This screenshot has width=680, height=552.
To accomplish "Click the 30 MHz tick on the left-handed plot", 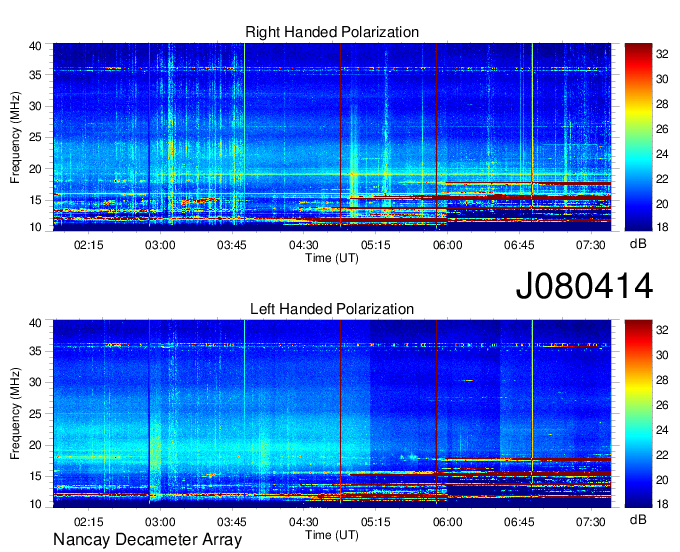I will coord(35,382).
